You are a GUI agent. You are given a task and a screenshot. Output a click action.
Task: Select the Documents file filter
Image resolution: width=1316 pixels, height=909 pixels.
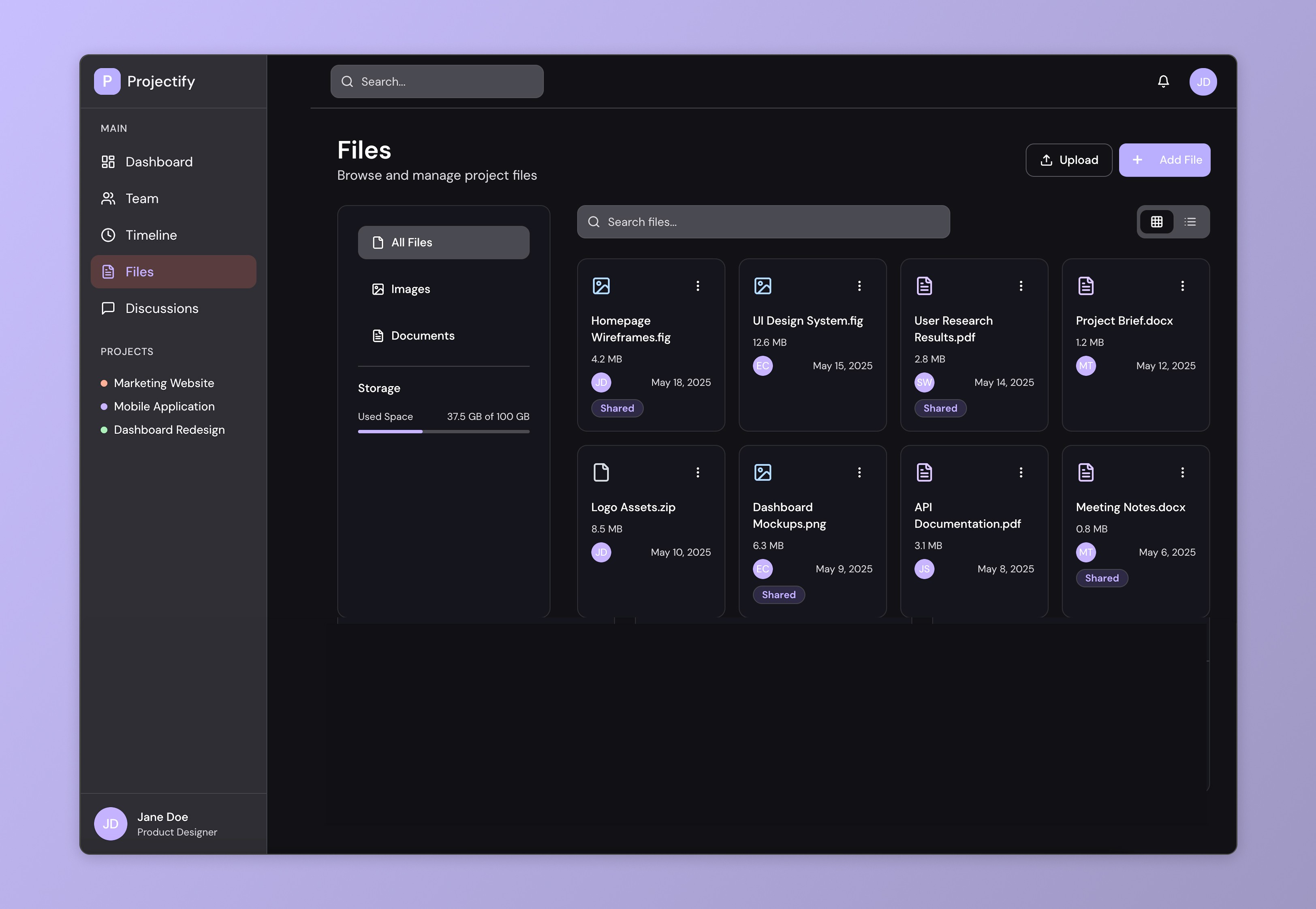(x=422, y=336)
